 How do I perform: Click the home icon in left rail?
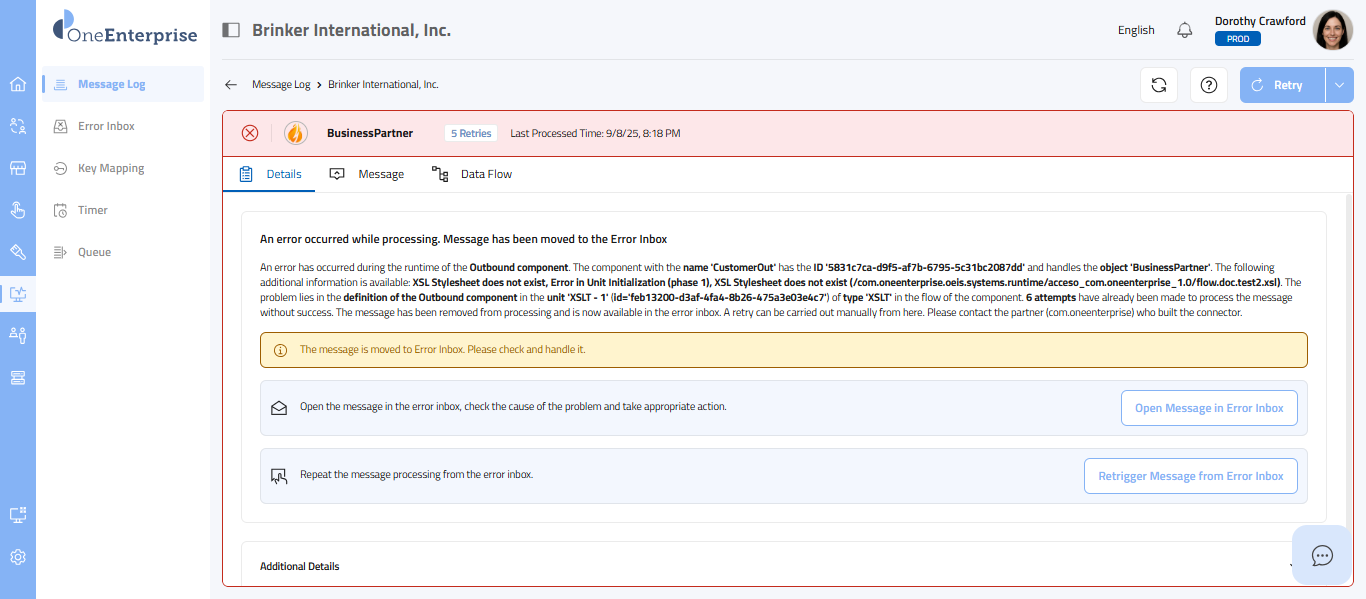[18, 84]
